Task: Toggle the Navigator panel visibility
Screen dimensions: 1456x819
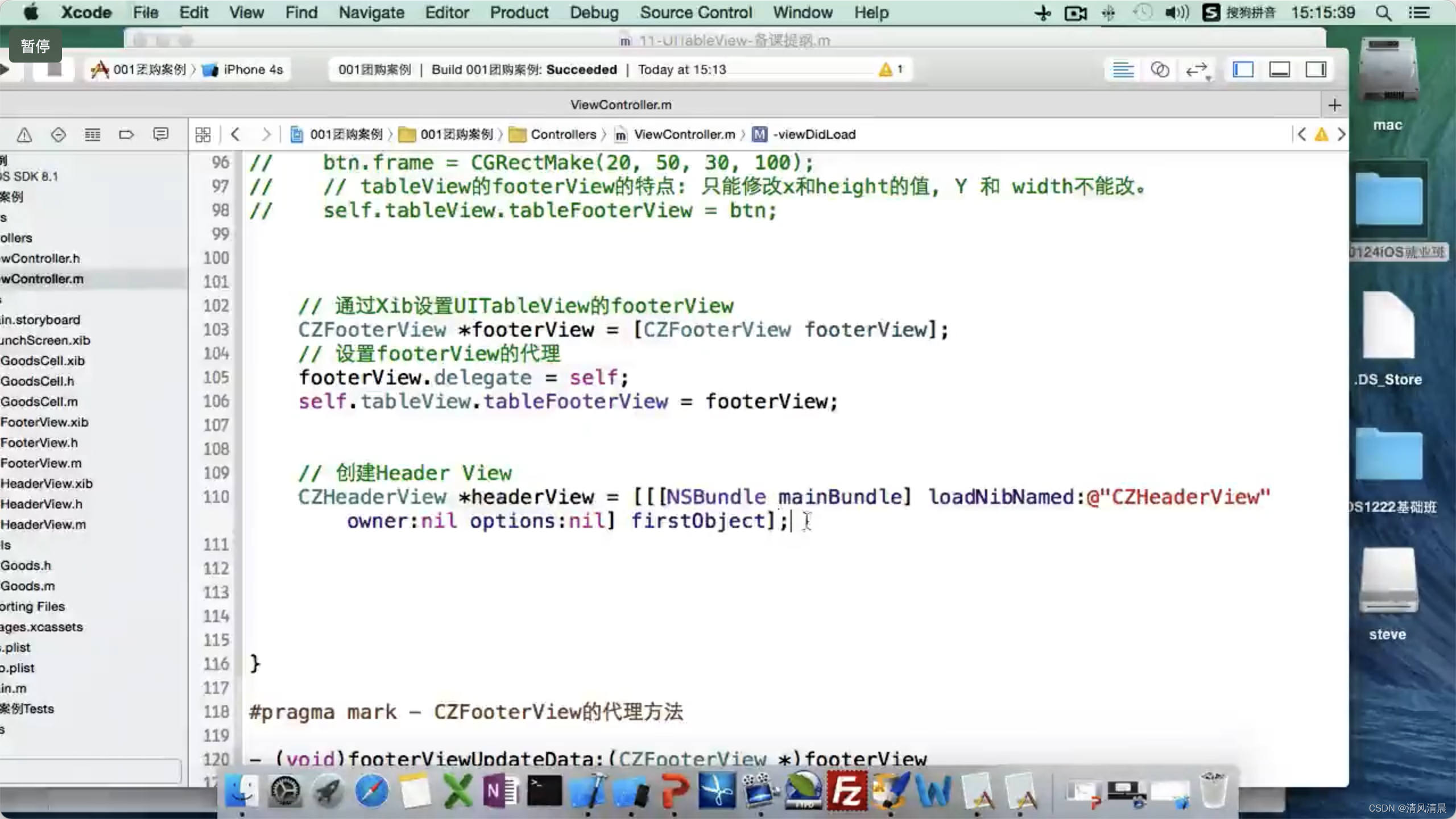Action: (x=1243, y=70)
